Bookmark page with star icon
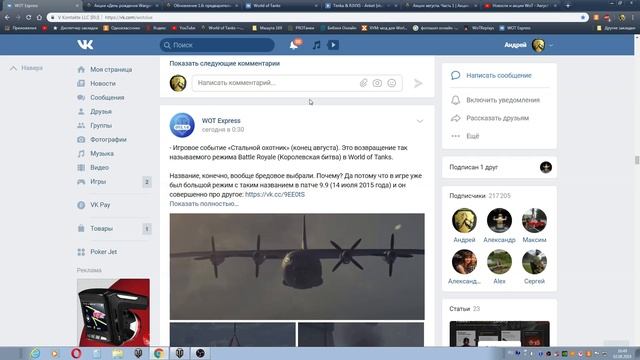640x360 pixels. 583,17
